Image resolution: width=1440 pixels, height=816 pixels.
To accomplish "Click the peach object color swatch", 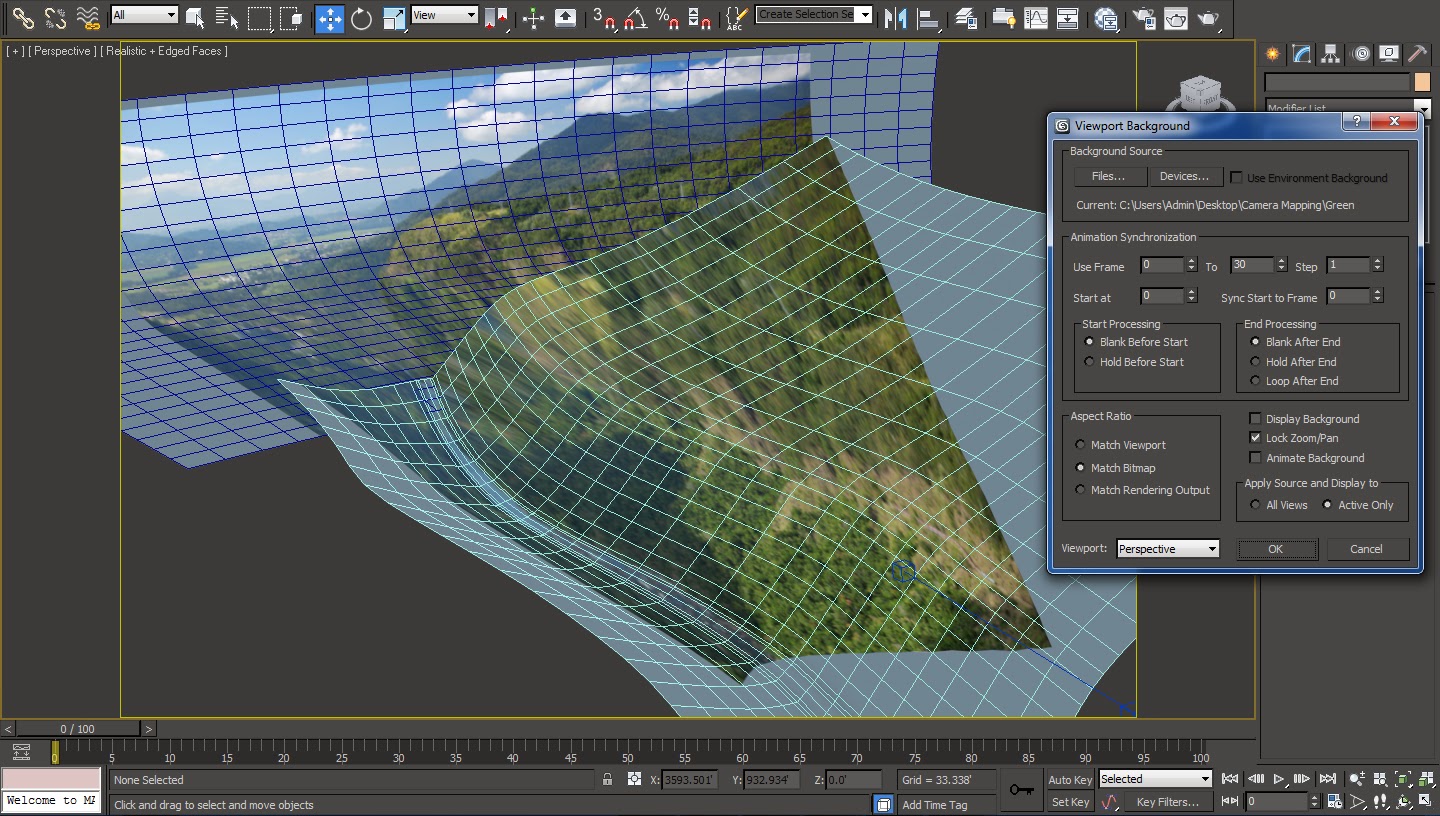I will (x=1423, y=82).
